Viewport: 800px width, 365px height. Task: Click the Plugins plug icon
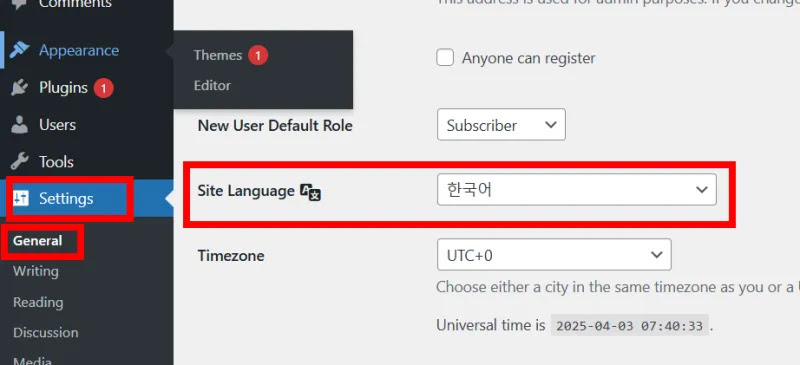click(x=19, y=88)
